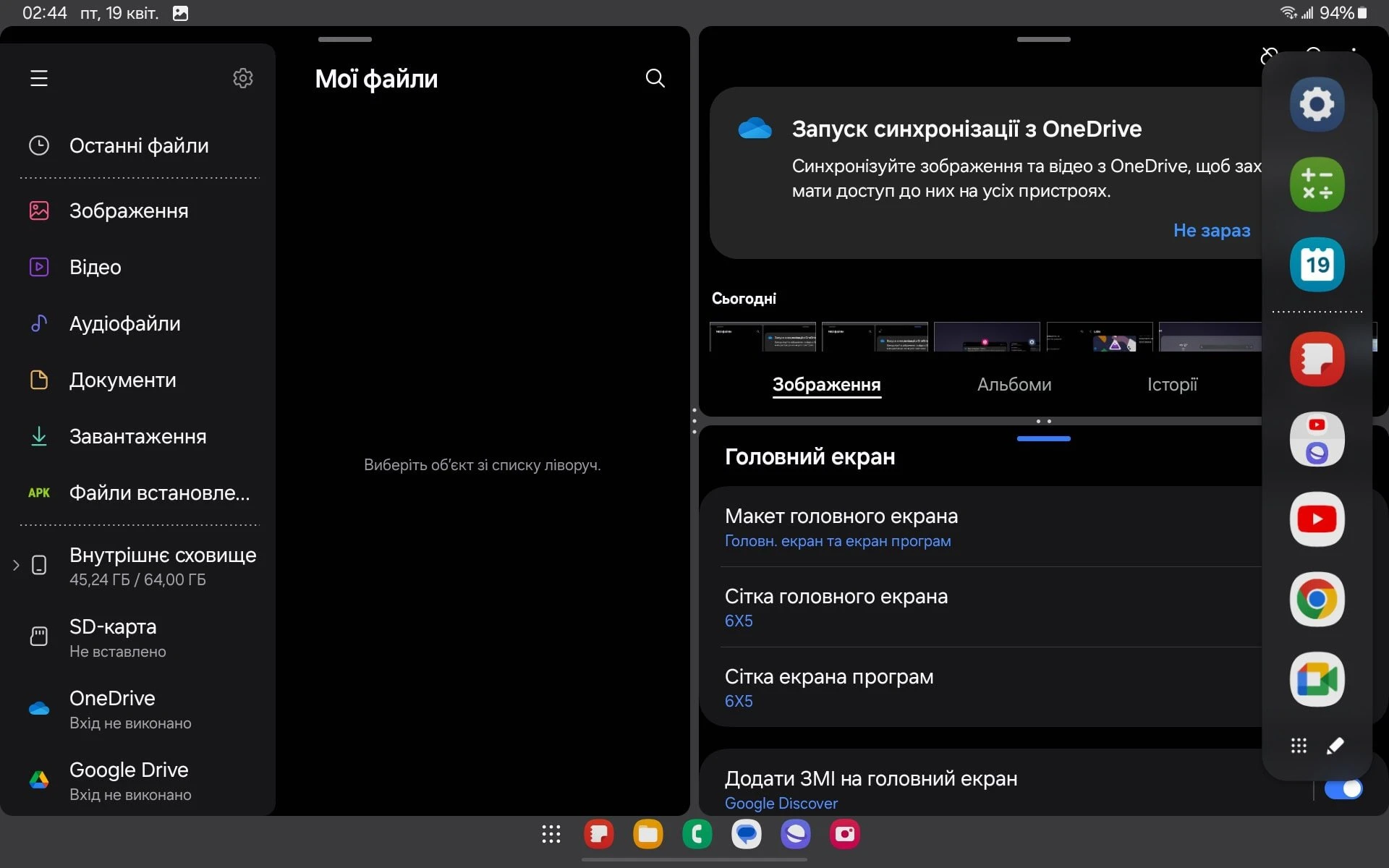
Task: Open Макет головного екрана setting
Action: coord(980,527)
